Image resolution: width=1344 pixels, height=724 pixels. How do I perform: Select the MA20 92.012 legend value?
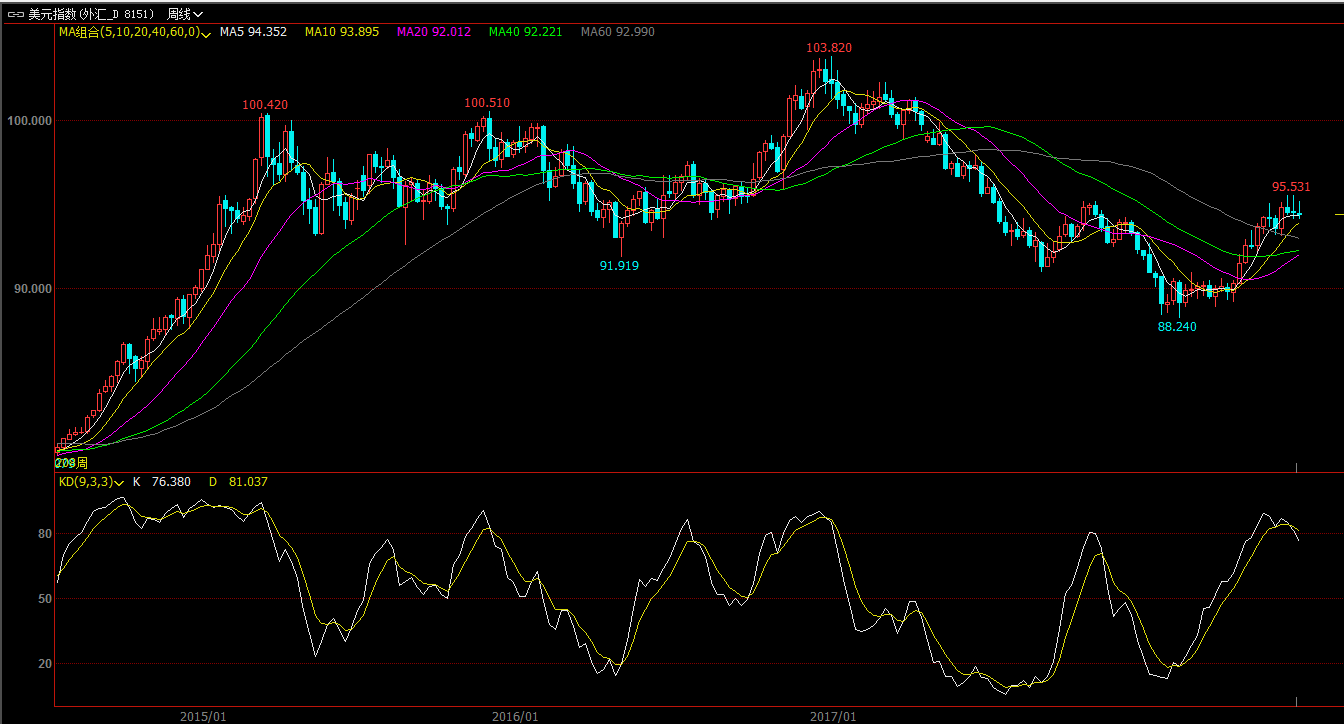pyautogui.click(x=434, y=32)
